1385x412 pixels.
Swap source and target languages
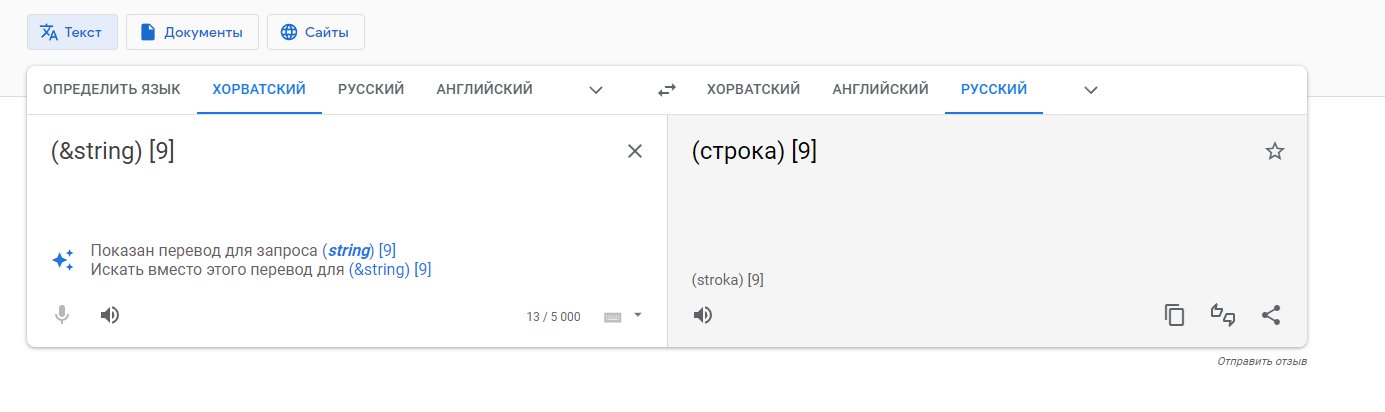point(667,90)
